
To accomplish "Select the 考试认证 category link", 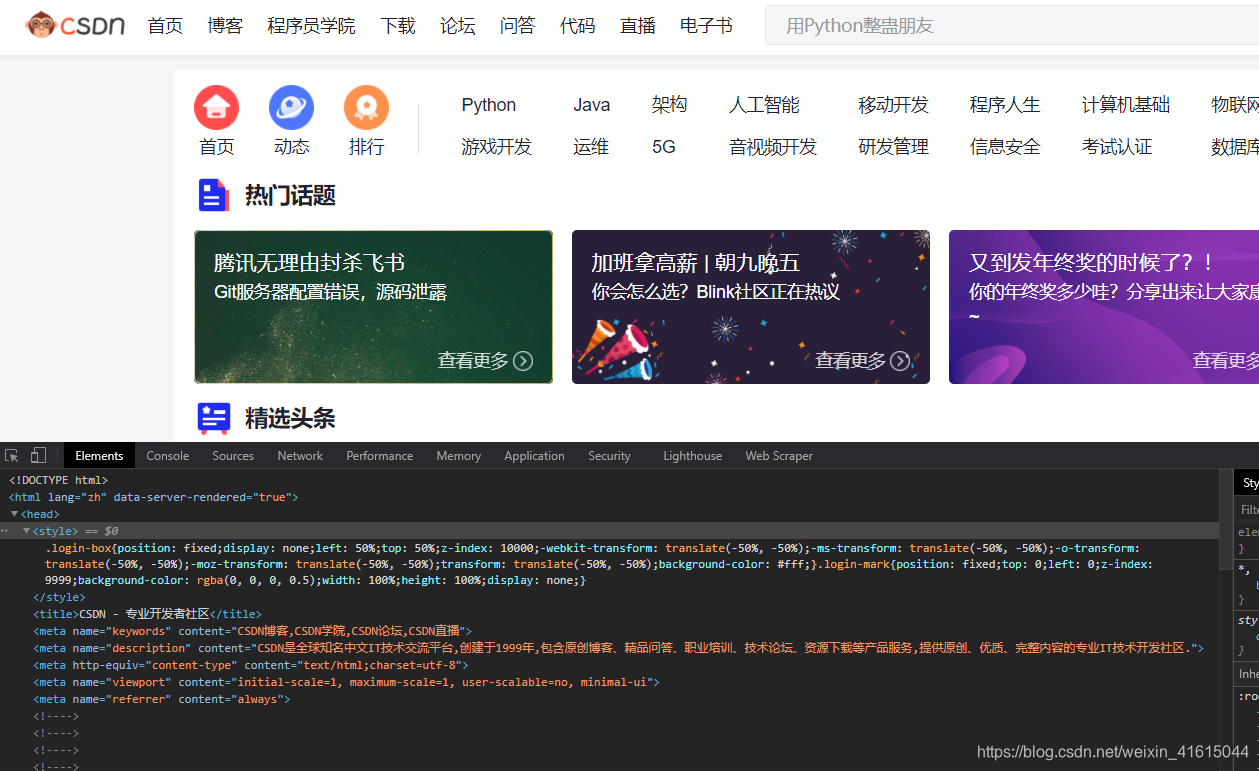I will point(1117,147).
